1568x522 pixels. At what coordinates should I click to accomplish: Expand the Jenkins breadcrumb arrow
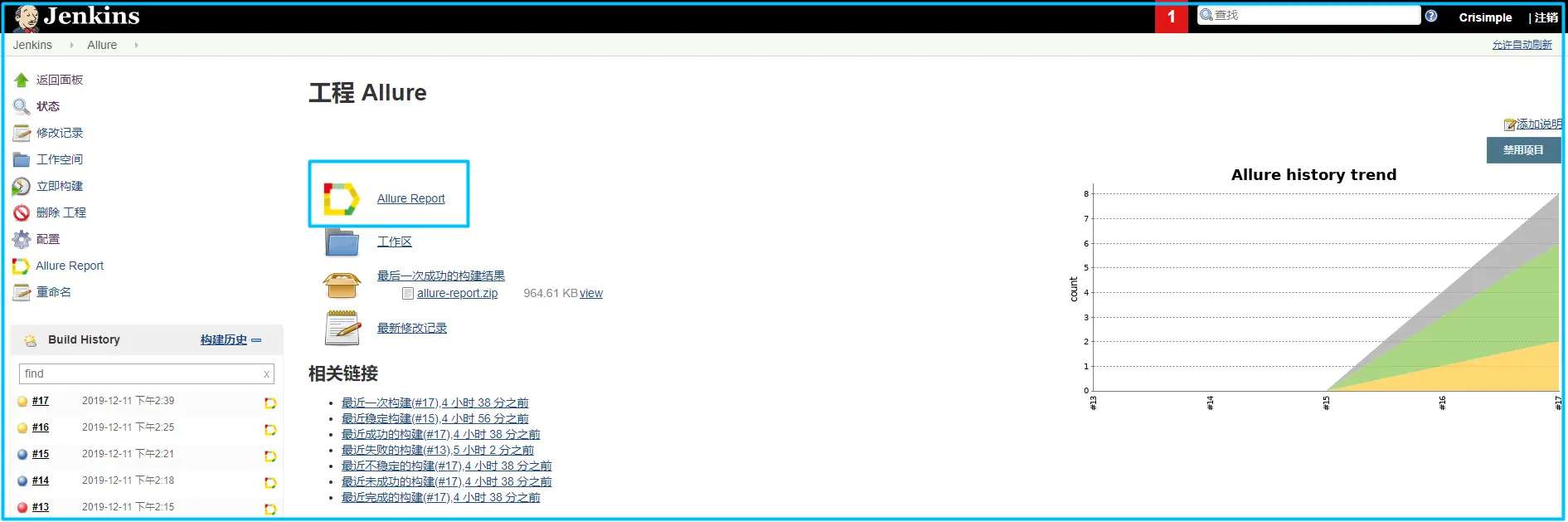click(71, 45)
